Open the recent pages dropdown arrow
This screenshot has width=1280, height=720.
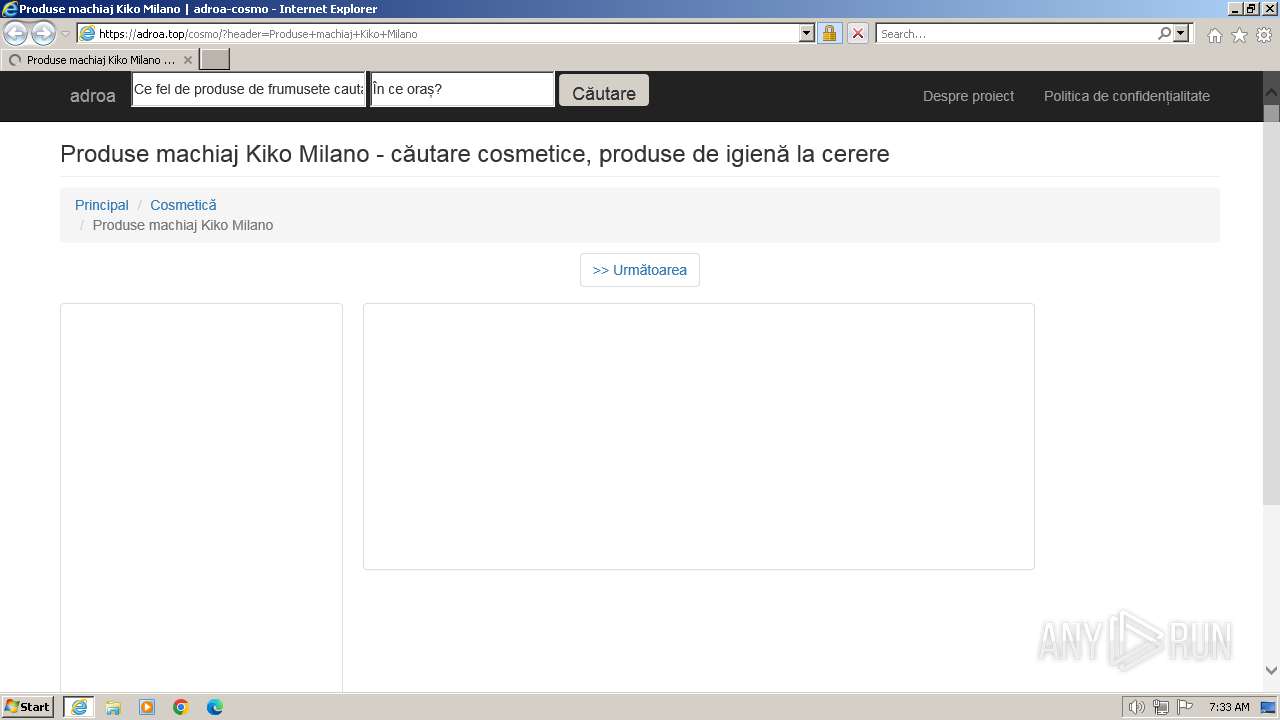coord(65,34)
